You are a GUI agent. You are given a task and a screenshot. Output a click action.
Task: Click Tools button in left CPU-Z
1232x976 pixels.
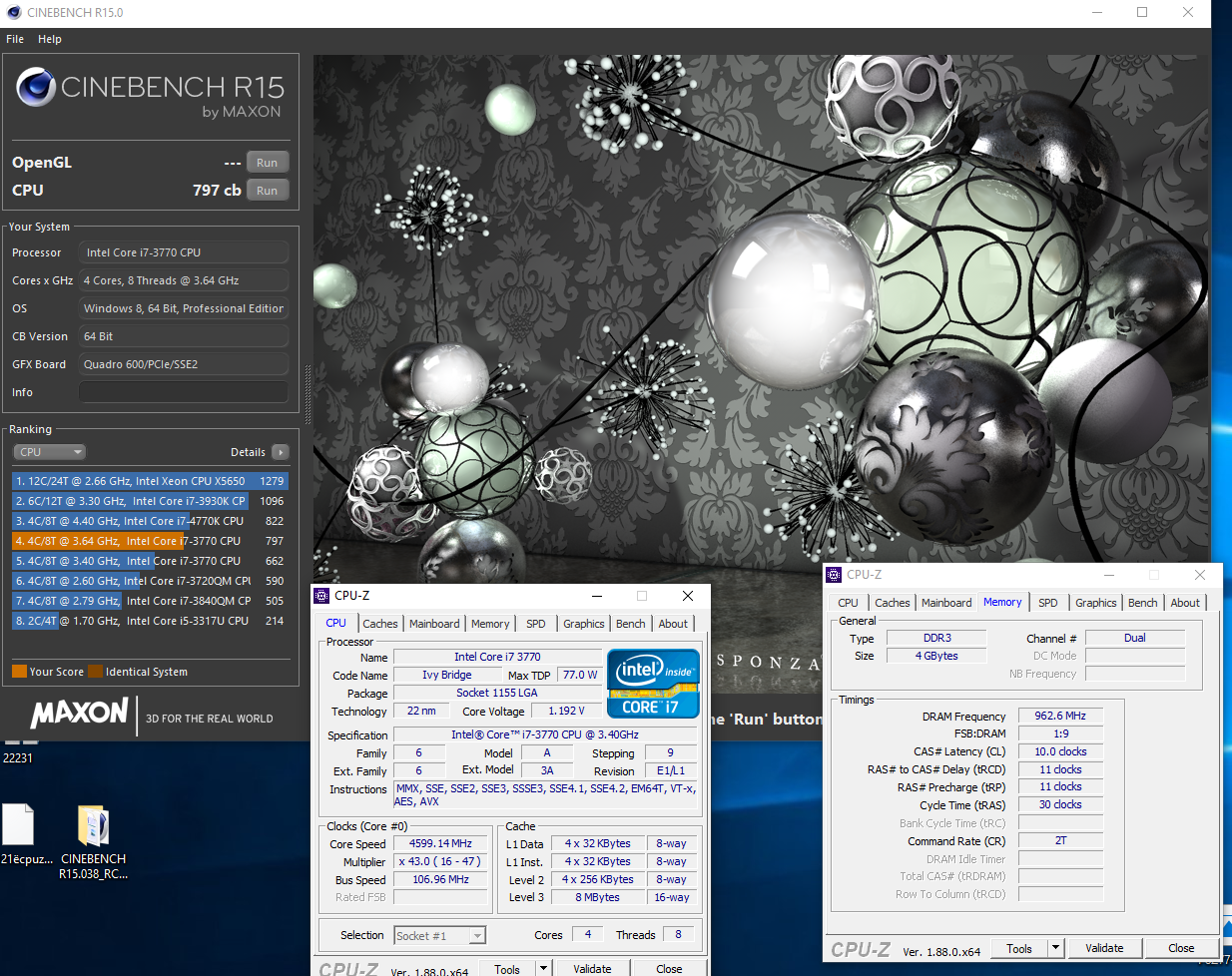point(507,969)
